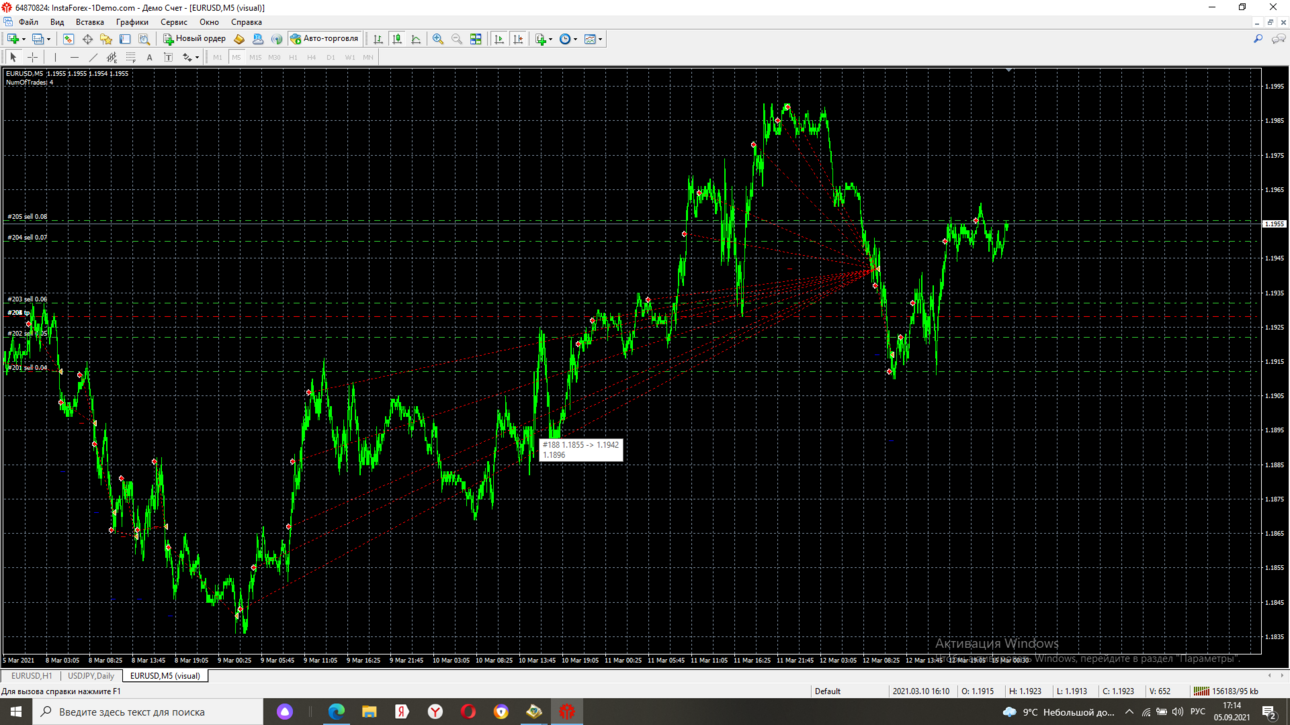The height and width of the screenshot is (725, 1290).
Task: Select the Fibonacci retracement tool
Action: click(131, 57)
